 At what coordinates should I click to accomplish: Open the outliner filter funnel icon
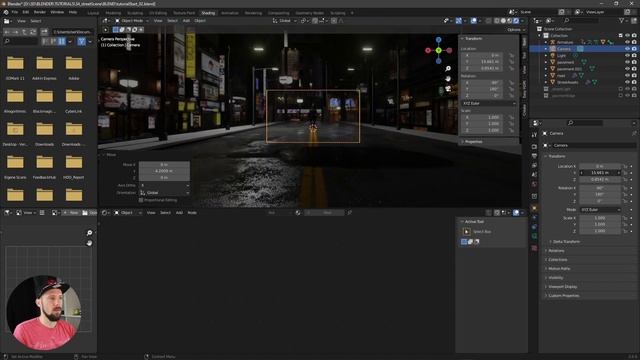(x=622, y=20)
